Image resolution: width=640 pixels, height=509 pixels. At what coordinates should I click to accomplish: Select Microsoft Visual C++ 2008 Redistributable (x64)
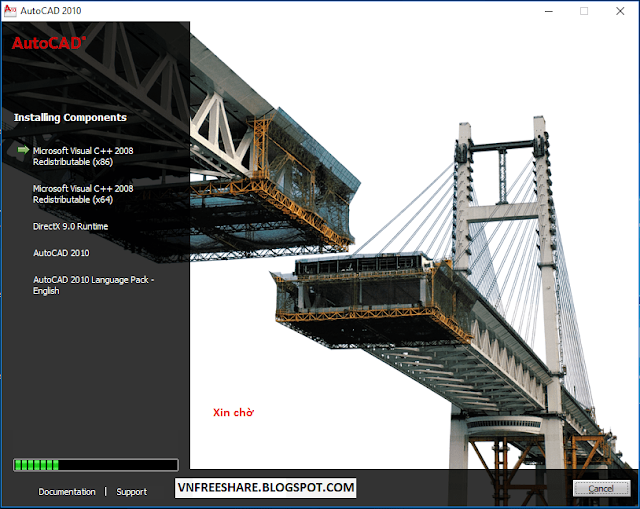click(83, 194)
